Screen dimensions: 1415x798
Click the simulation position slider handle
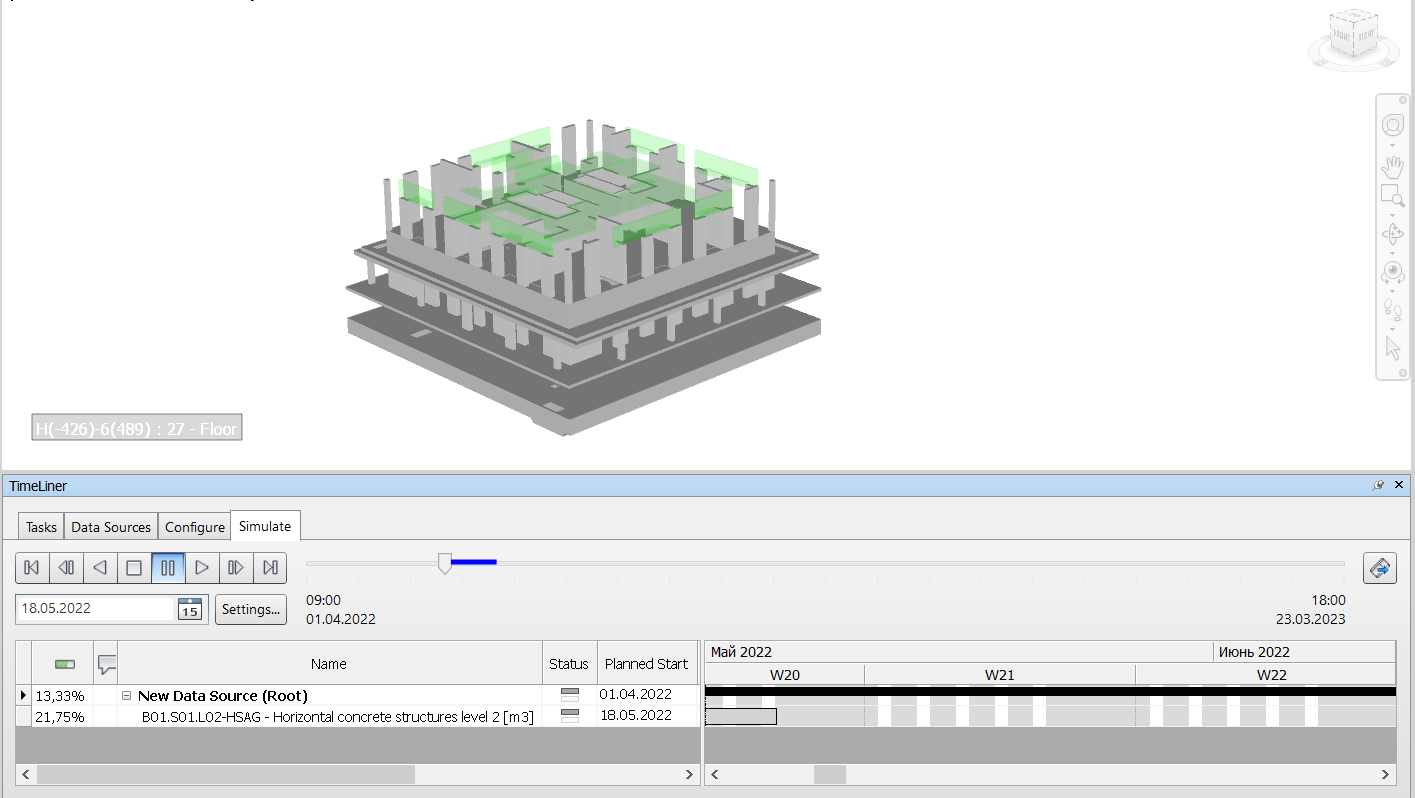(x=445, y=564)
